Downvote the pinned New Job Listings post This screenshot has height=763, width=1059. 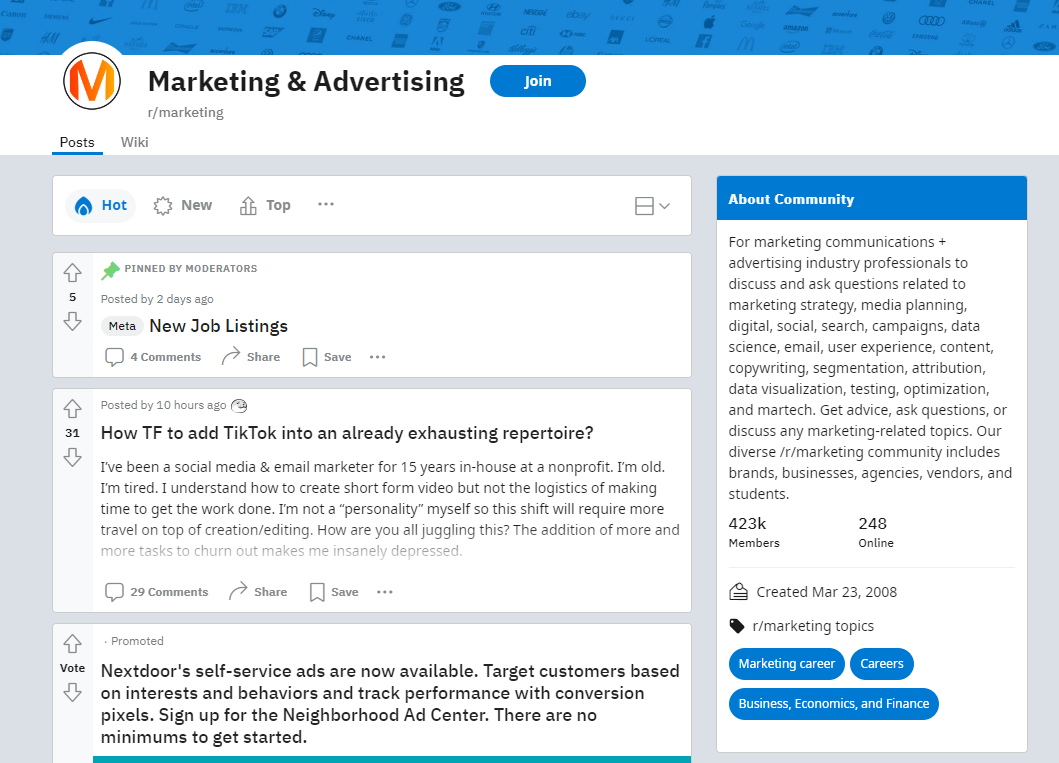point(72,323)
